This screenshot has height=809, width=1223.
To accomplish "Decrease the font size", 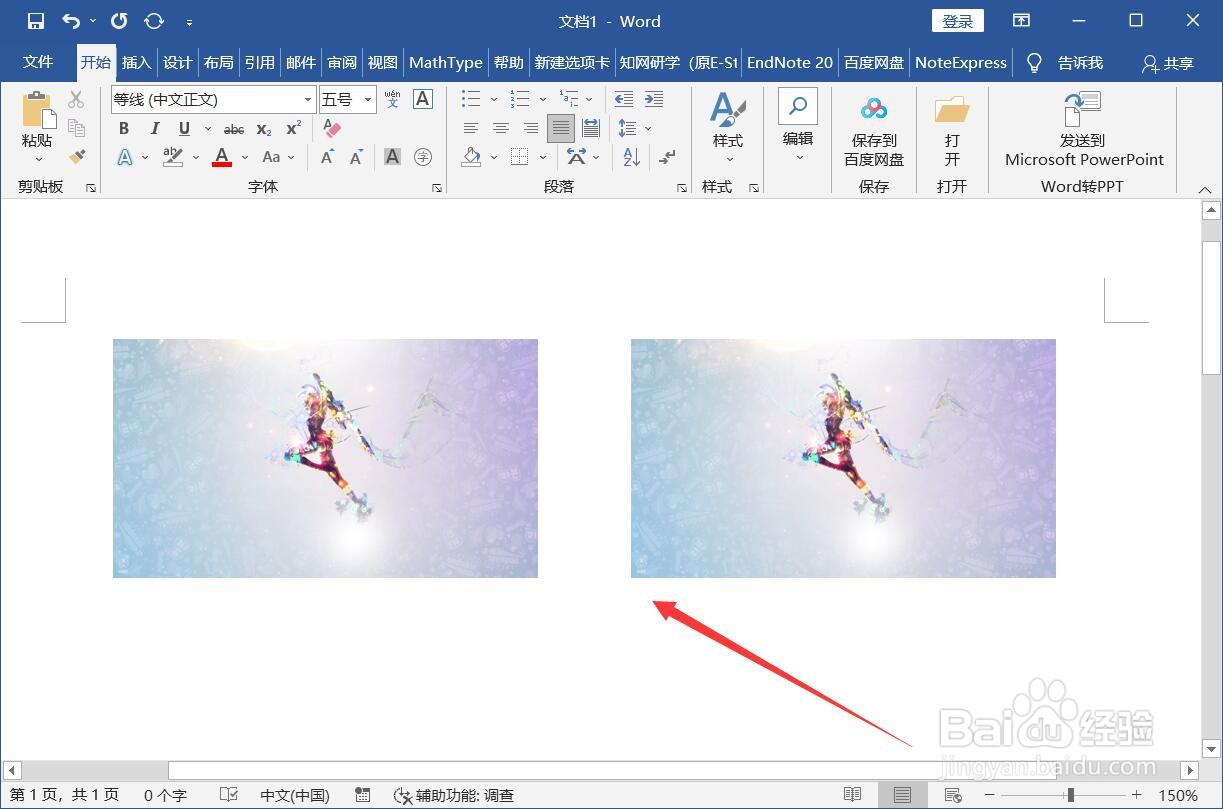I will pos(356,157).
